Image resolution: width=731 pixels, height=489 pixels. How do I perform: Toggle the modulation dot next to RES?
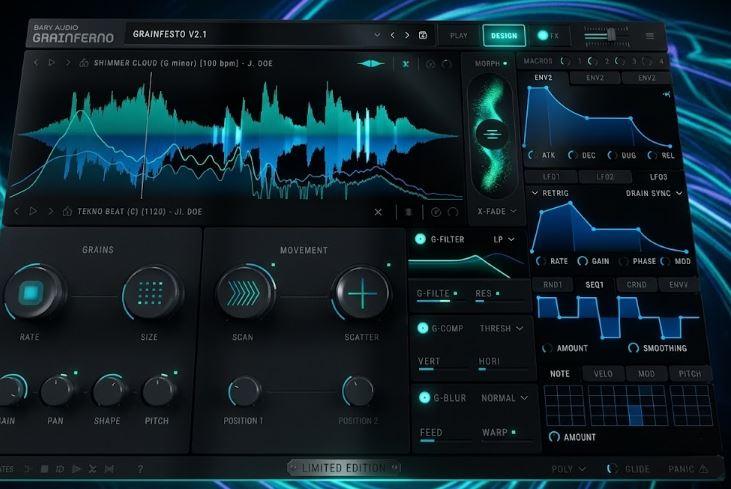pyautogui.click(x=497, y=293)
